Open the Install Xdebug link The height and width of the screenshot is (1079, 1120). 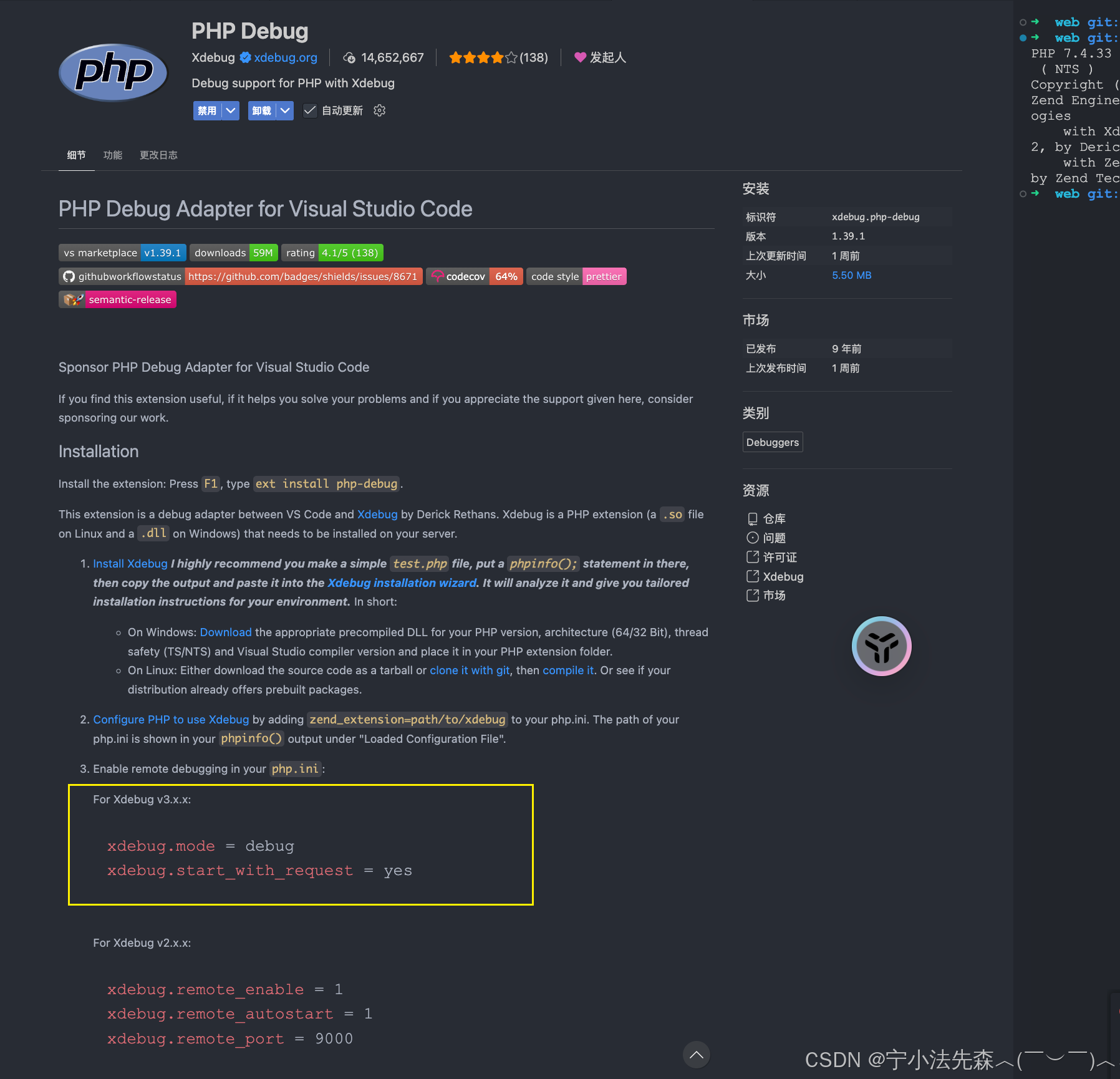pyautogui.click(x=130, y=563)
